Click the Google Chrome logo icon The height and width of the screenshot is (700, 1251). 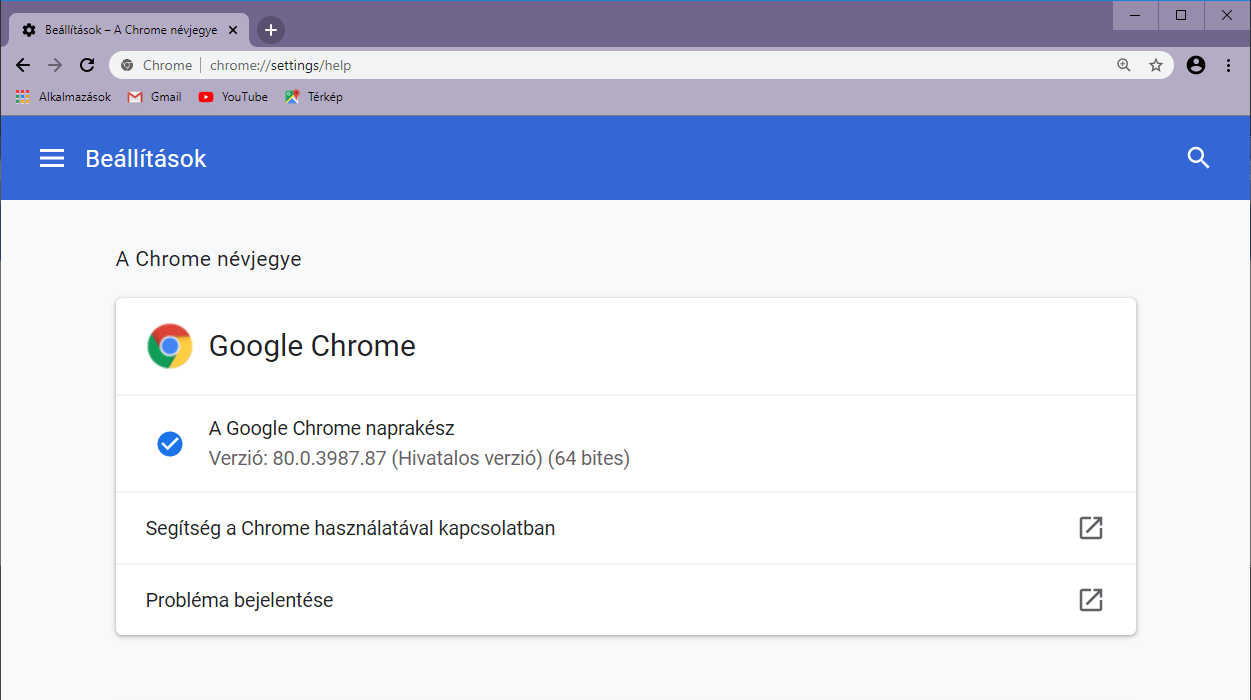pyautogui.click(x=170, y=346)
